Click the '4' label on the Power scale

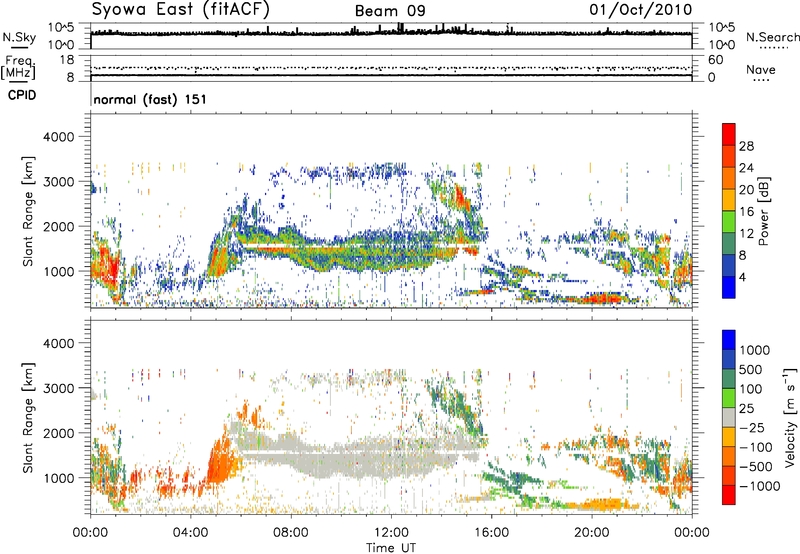pyautogui.click(x=742, y=277)
